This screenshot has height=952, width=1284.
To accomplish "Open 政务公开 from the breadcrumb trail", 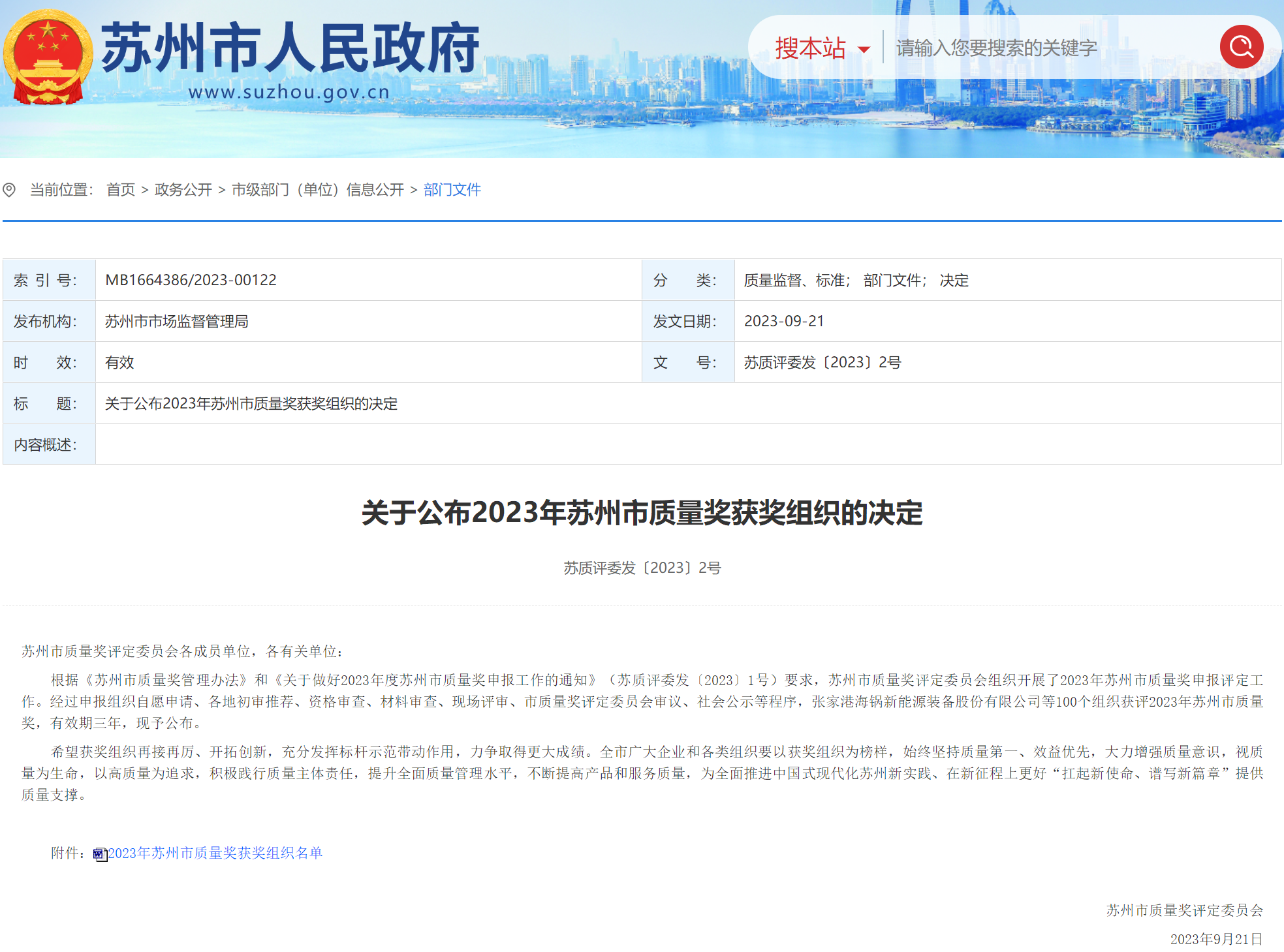I will point(183,189).
